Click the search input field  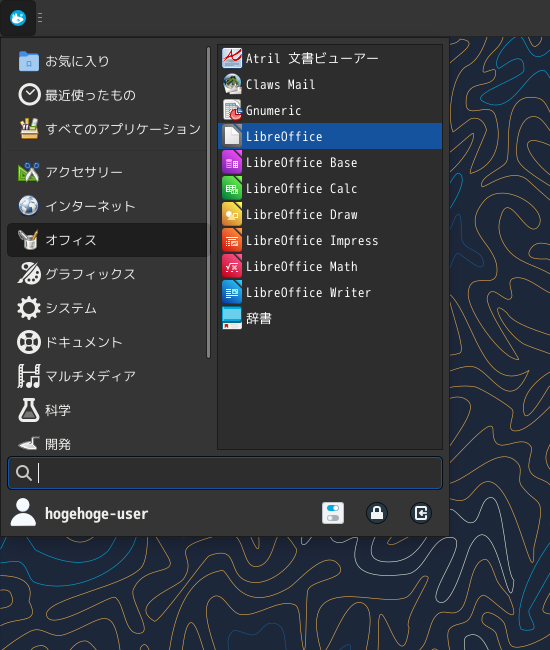pos(225,473)
